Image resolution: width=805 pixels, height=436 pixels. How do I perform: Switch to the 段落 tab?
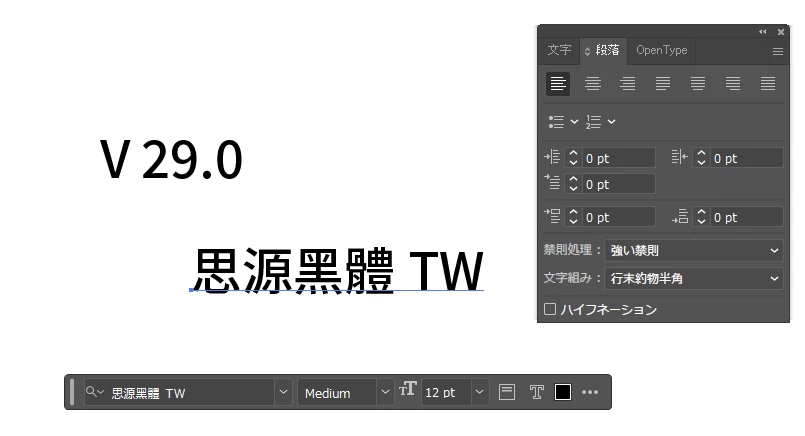pos(607,50)
